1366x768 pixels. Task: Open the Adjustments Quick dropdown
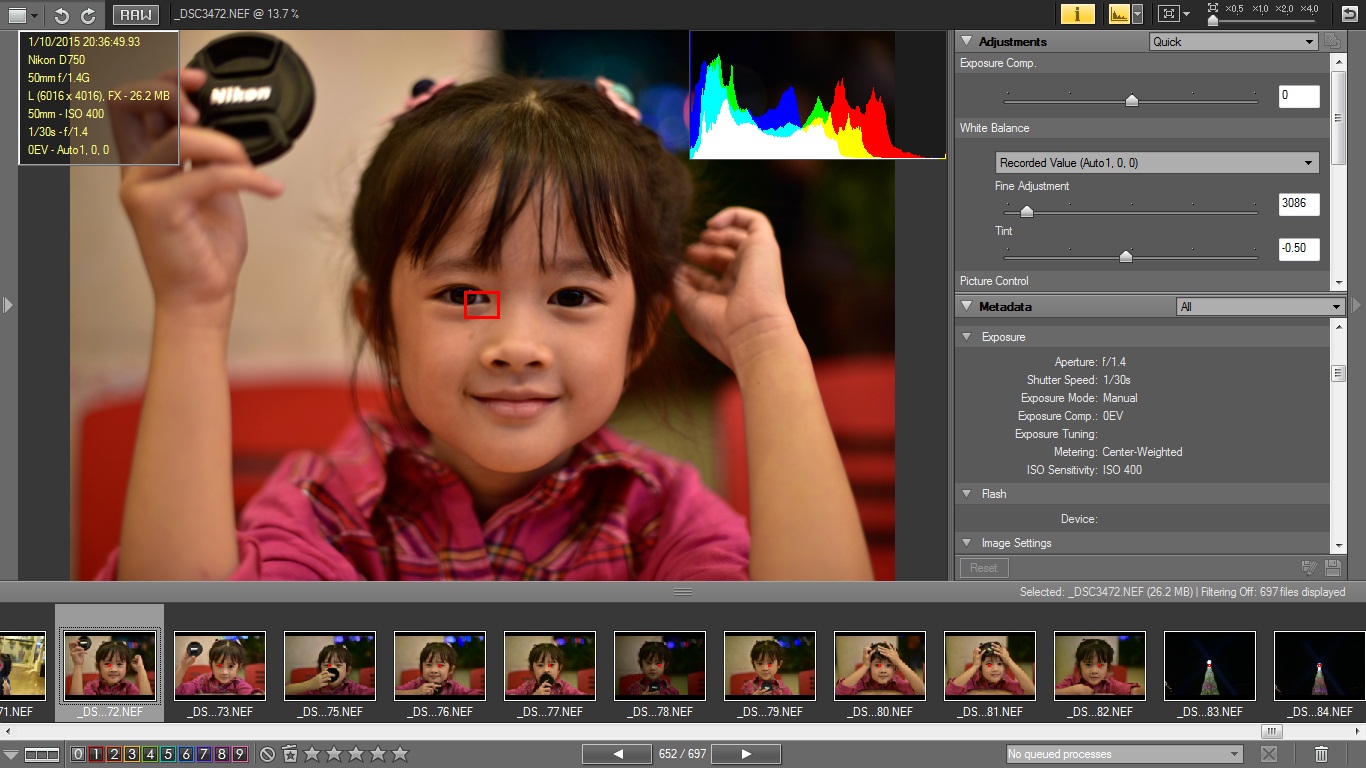click(1233, 42)
